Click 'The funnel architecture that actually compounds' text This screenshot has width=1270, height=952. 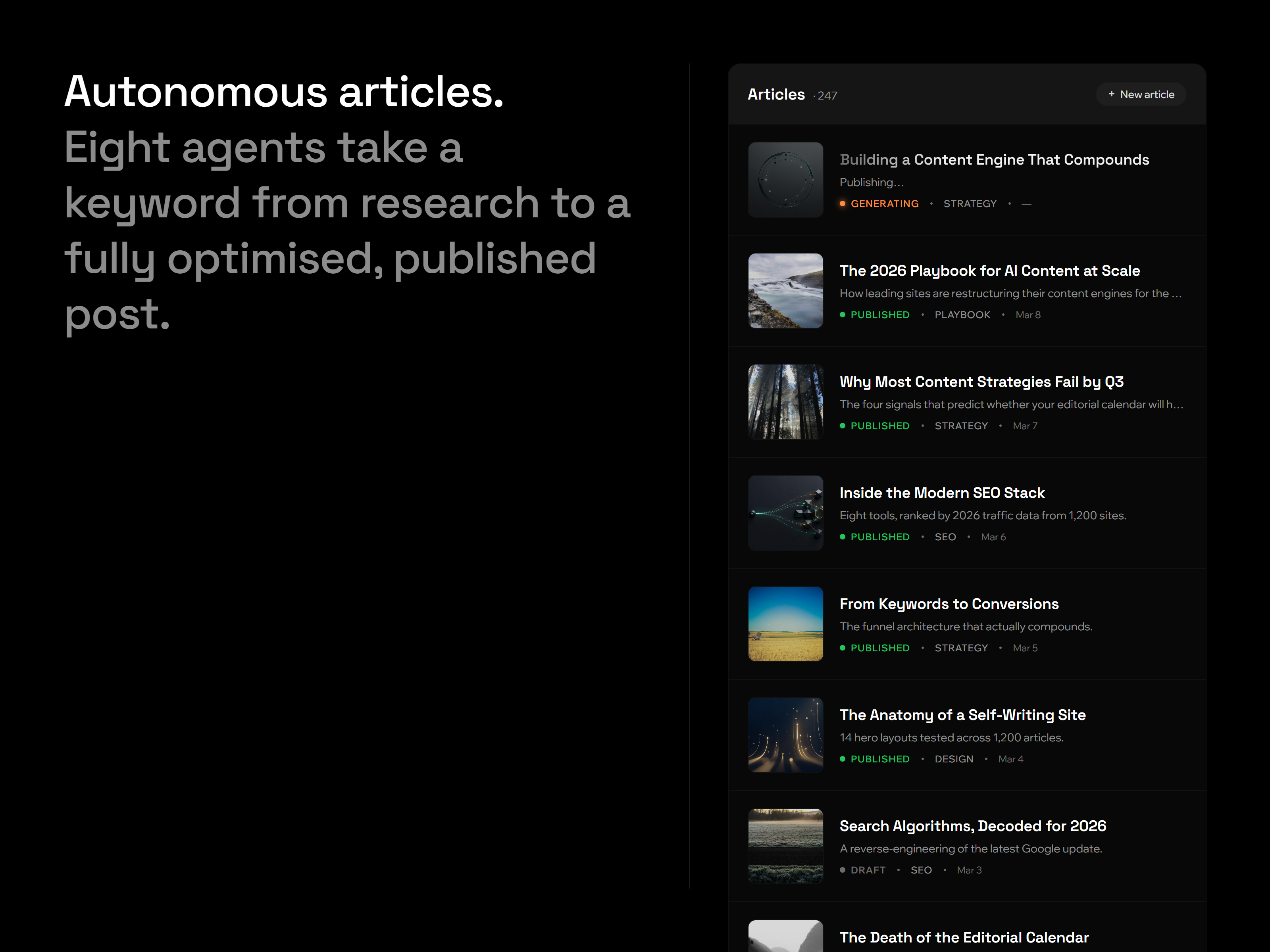point(966,627)
